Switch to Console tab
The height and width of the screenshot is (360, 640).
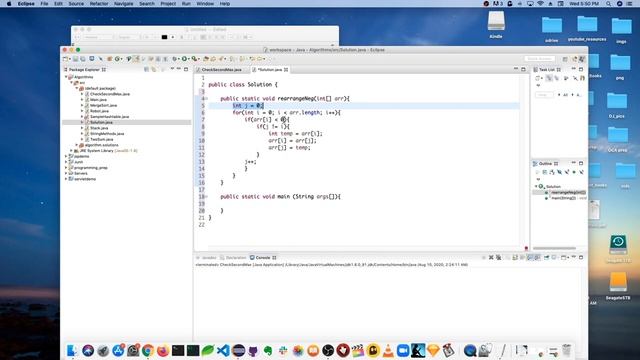click(x=263, y=258)
